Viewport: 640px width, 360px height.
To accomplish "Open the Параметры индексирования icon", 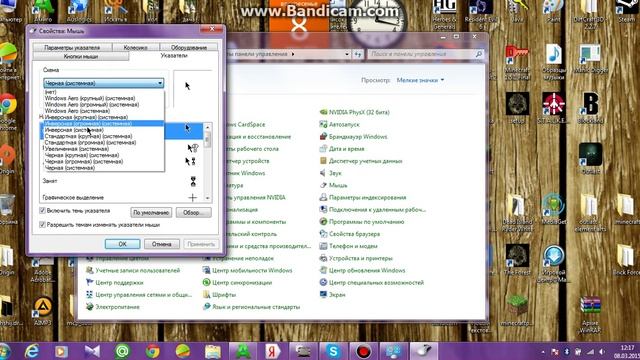I will (323, 198).
